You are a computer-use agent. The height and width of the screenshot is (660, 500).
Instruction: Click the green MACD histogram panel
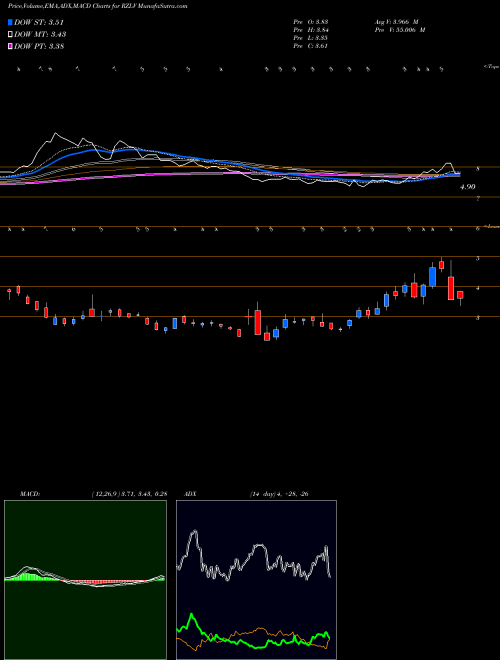click(x=85, y=580)
